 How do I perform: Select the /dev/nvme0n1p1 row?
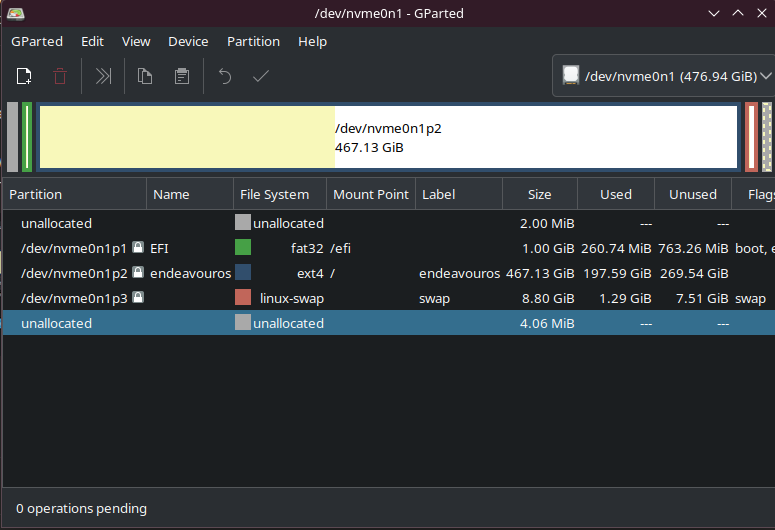point(388,248)
